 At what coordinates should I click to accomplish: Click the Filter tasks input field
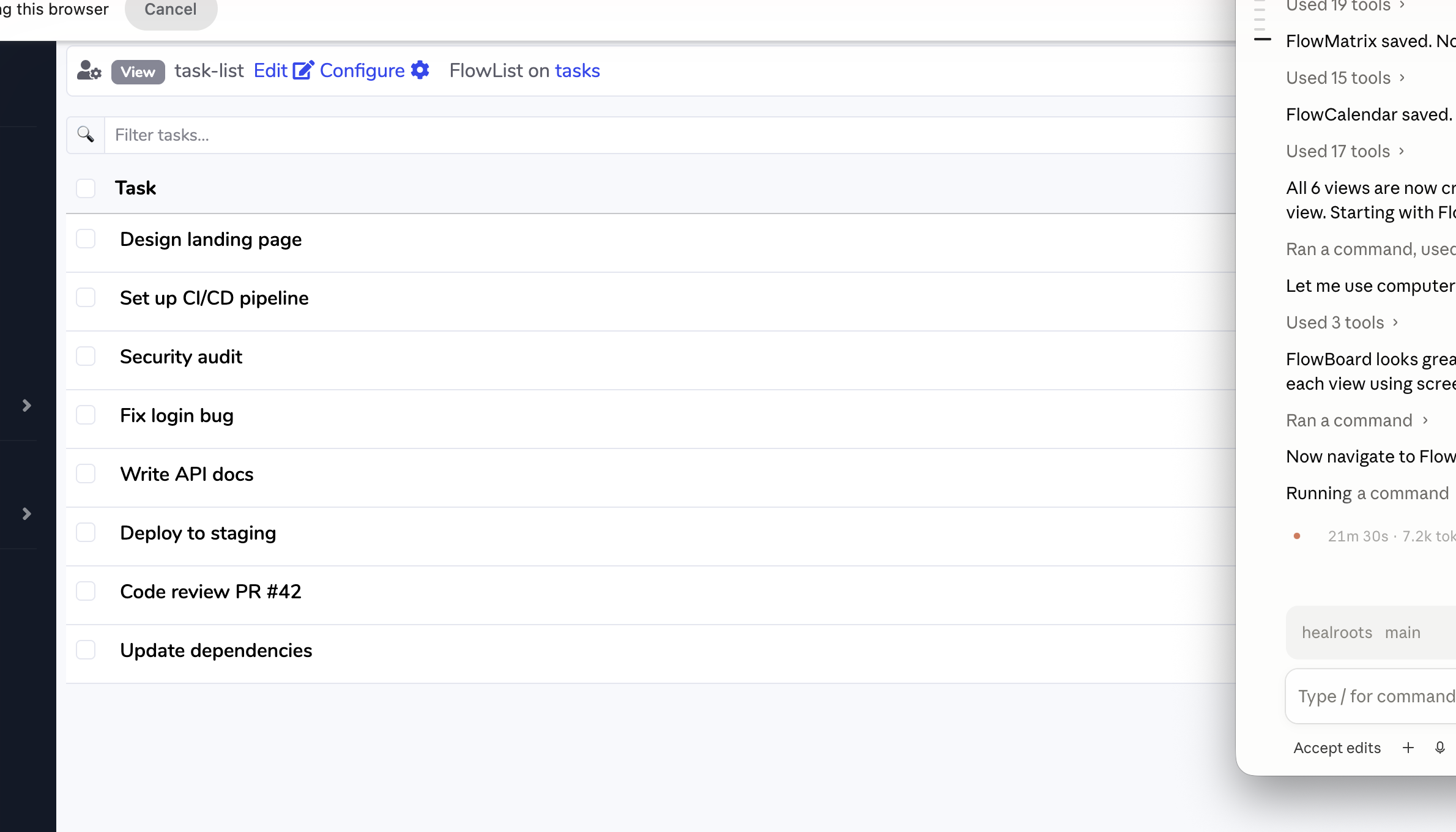[x=670, y=135]
